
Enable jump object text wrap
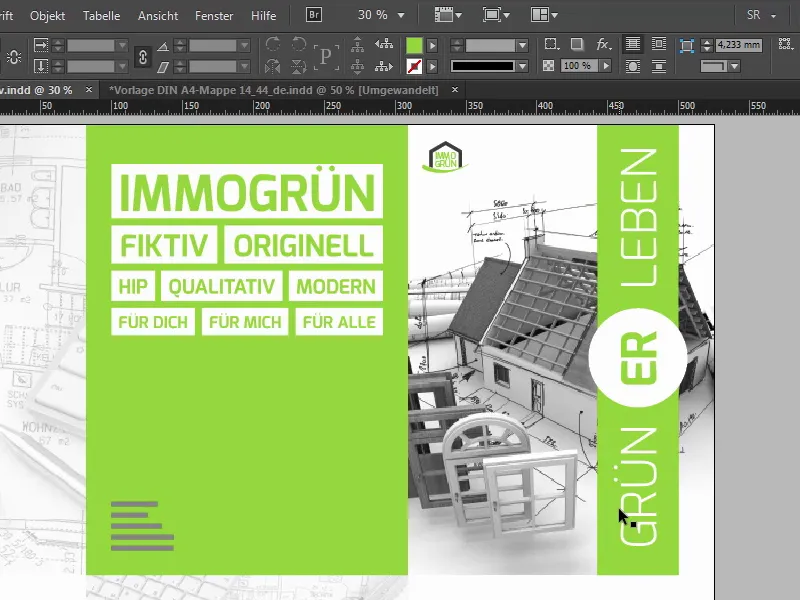click(x=659, y=66)
